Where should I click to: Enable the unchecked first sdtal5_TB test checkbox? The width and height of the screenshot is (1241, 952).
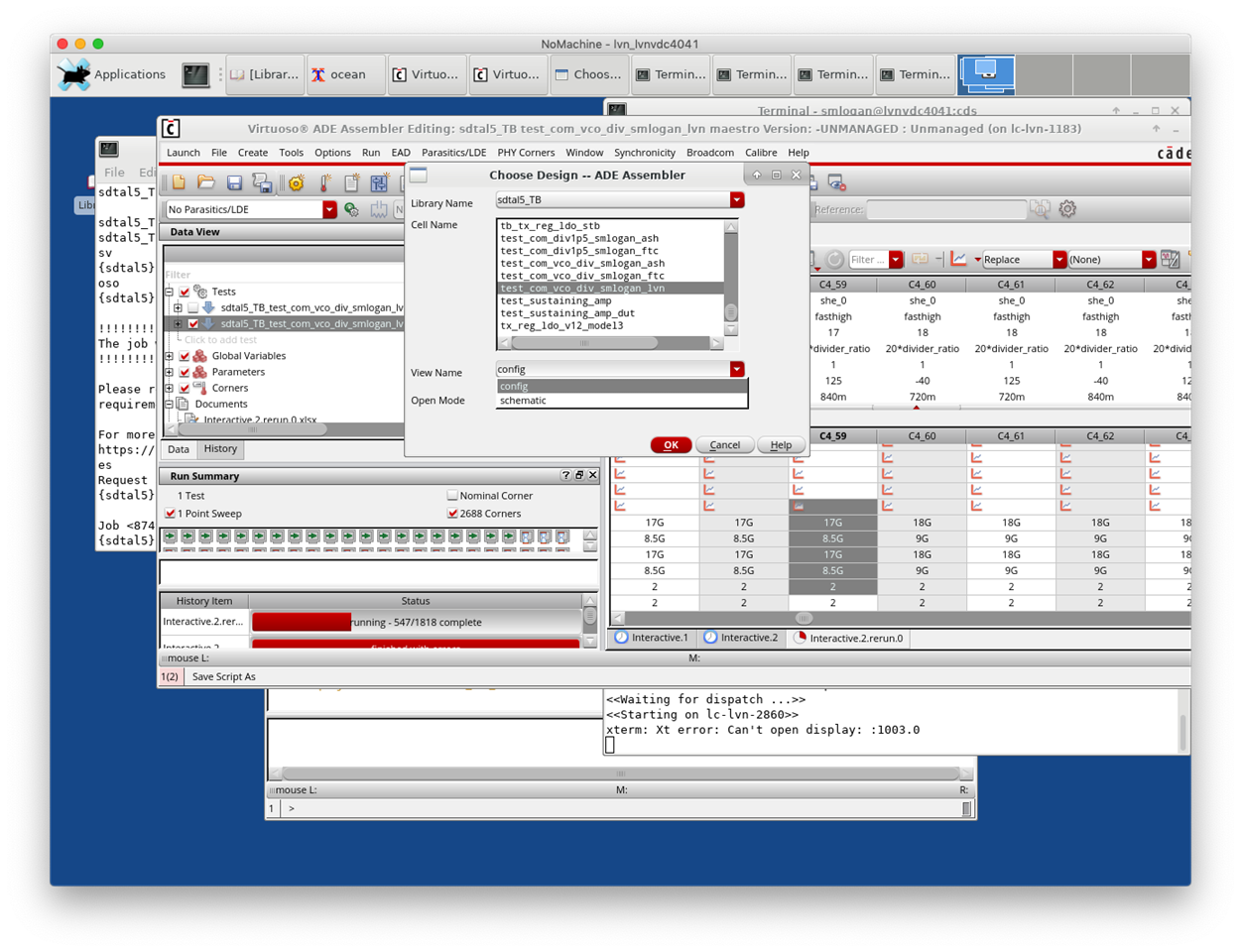(x=193, y=307)
